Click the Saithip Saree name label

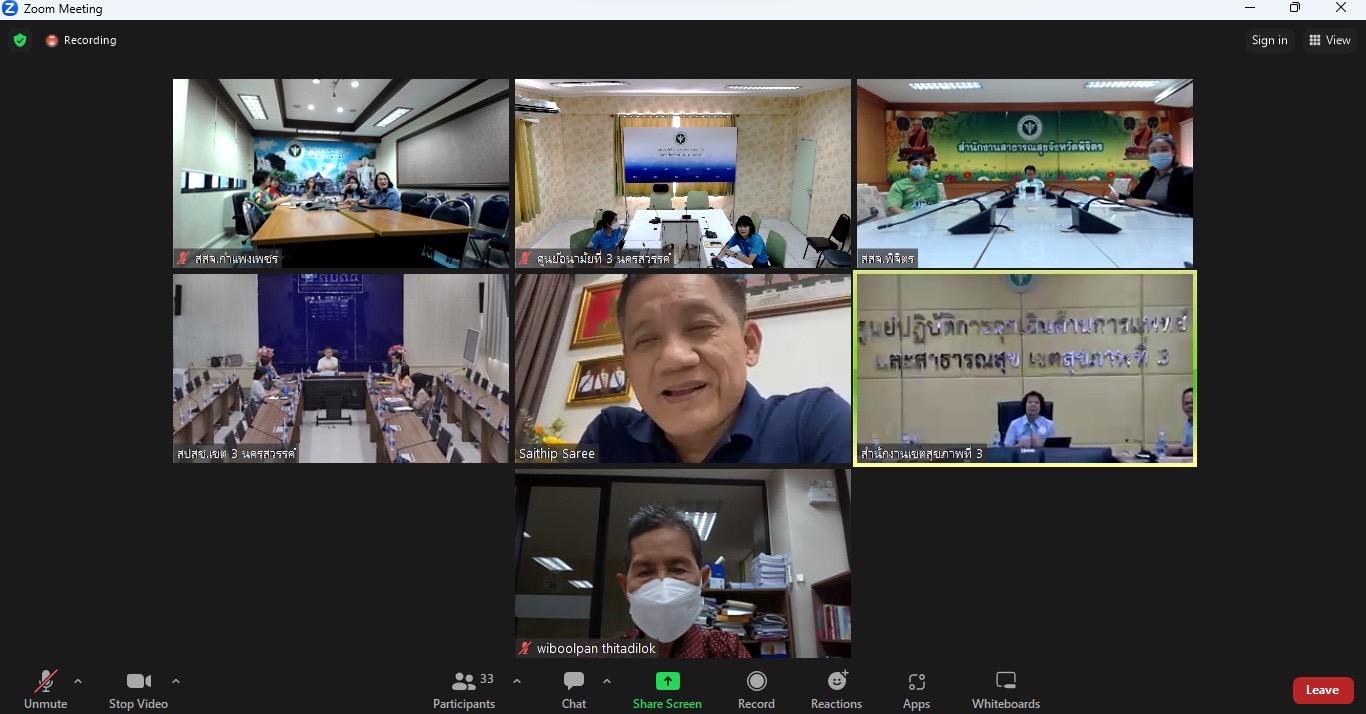pos(557,454)
